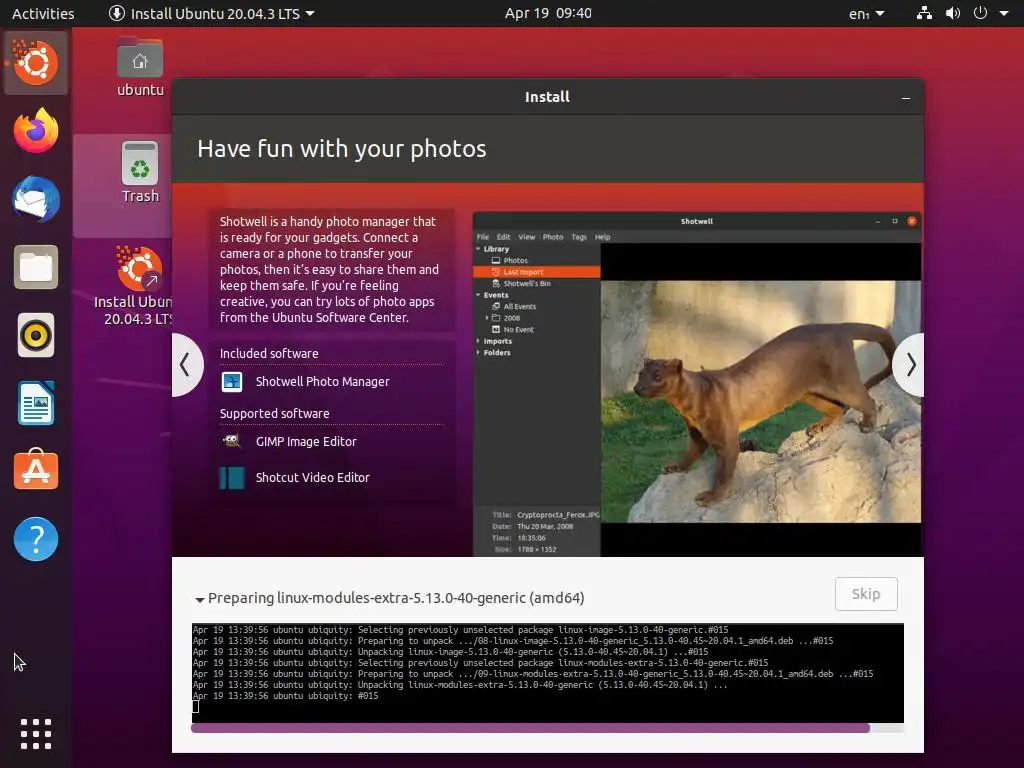Open the system menu dropdown arrow
The height and width of the screenshot is (768, 1024).
[1004, 13]
